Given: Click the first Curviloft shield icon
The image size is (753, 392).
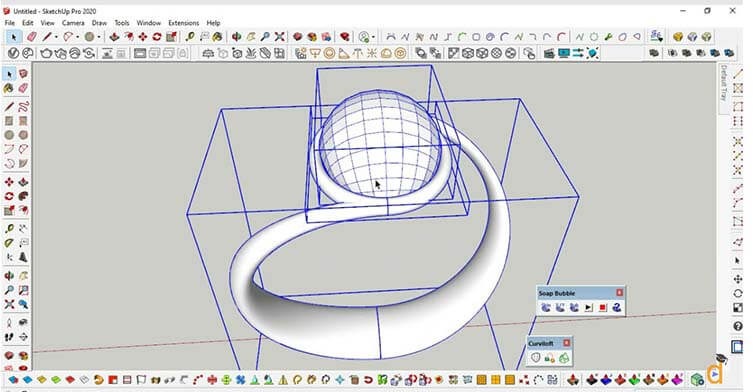Looking at the screenshot, I should click(535, 357).
